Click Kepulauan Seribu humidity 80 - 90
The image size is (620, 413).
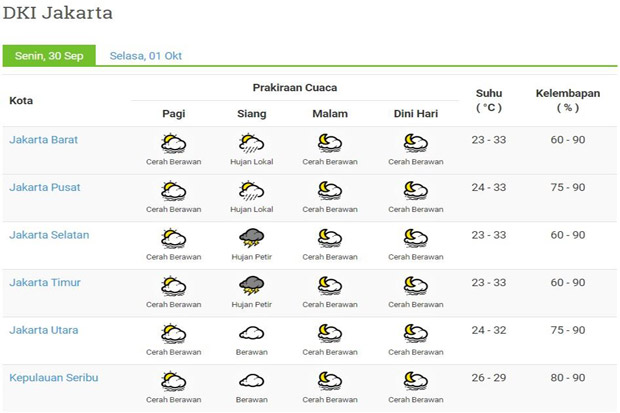tap(568, 377)
